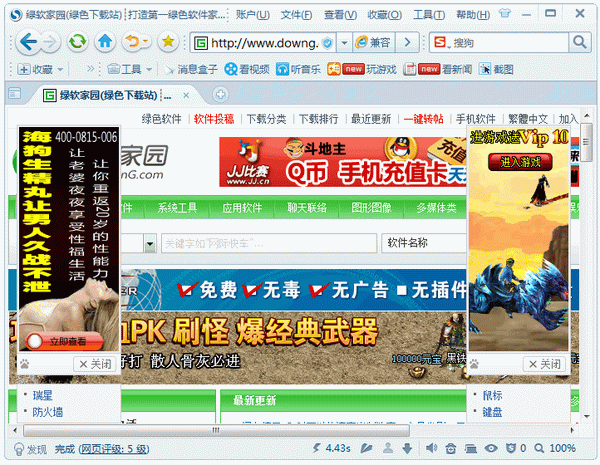Viewport: 600px width, 465px height.
Task: Open the 工具 toolbar dropdown
Action: click(x=130, y=69)
